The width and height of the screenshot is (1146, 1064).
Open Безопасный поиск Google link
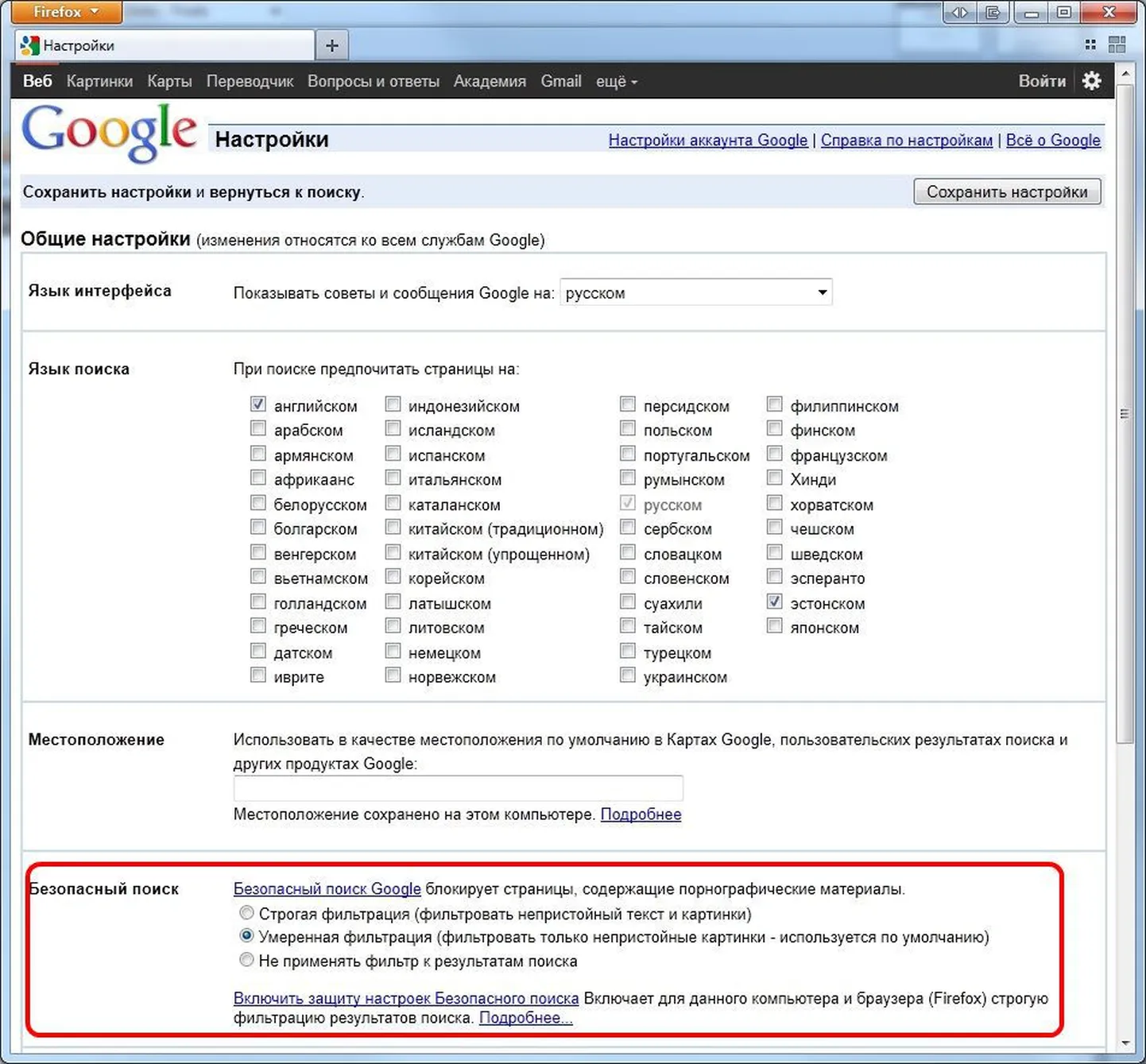(327, 889)
